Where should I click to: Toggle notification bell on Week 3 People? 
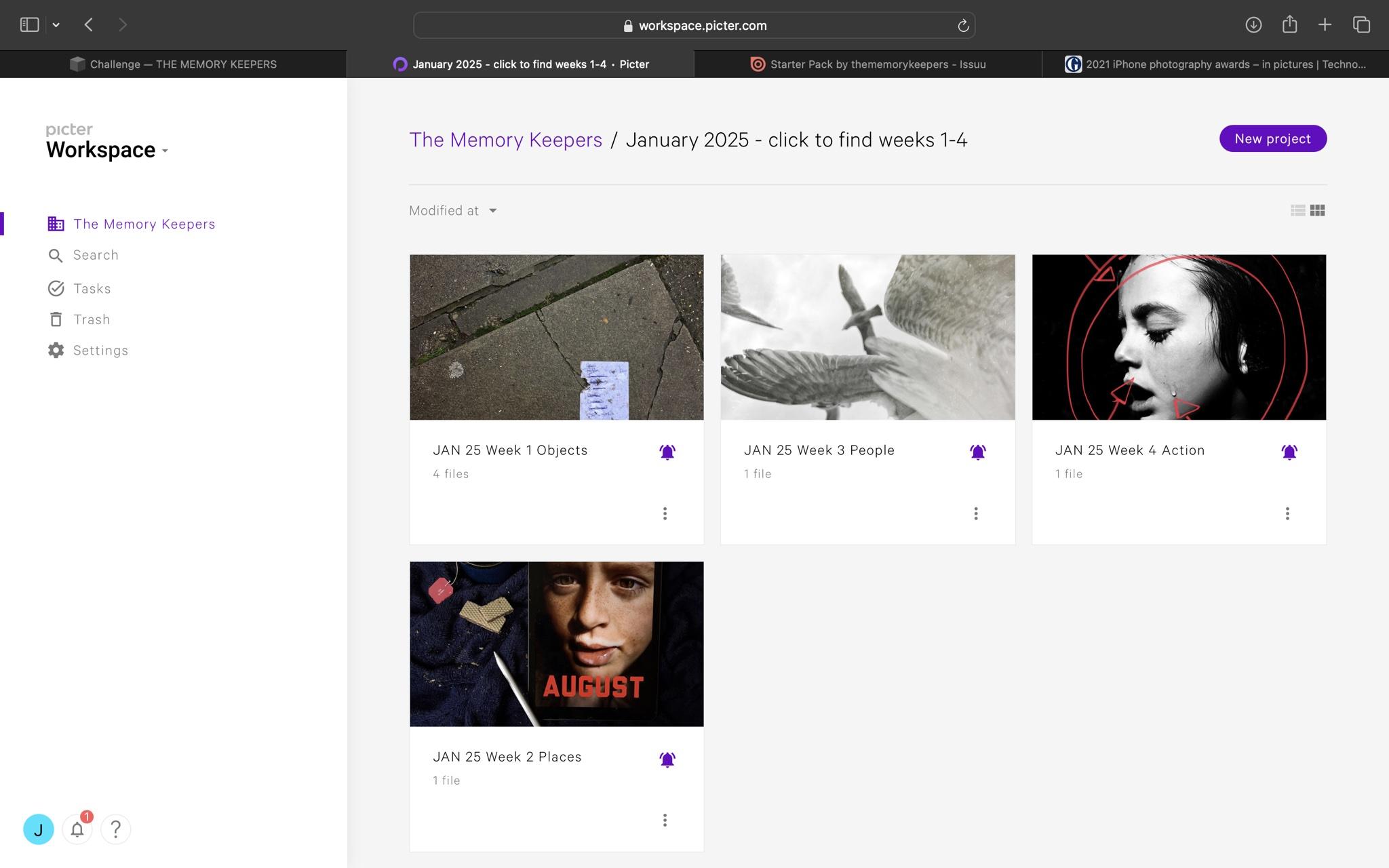pyautogui.click(x=977, y=452)
